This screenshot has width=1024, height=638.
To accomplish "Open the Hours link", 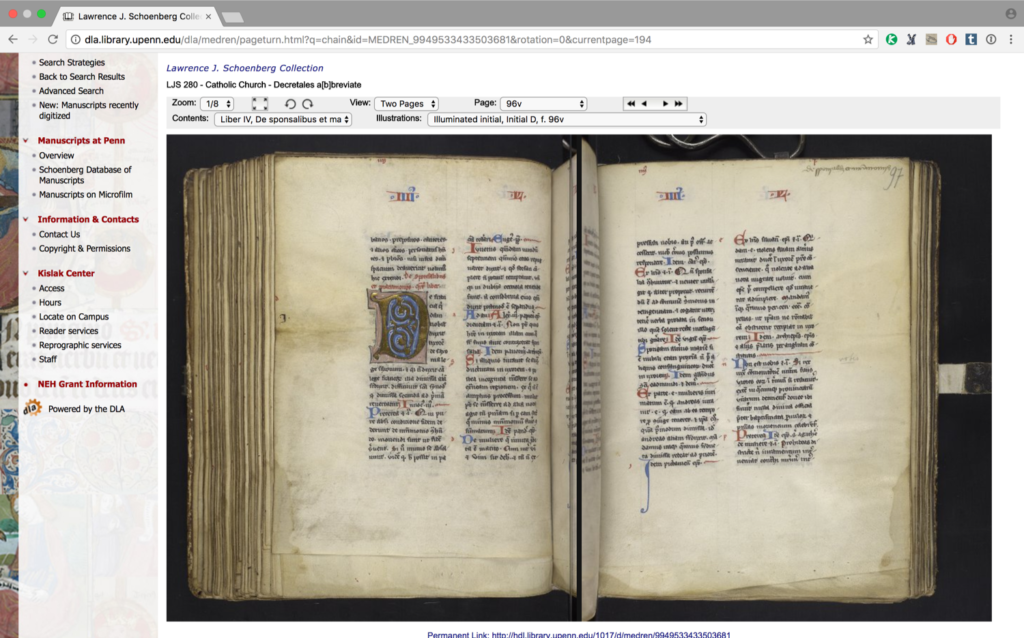I will pyautogui.click(x=50, y=302).
